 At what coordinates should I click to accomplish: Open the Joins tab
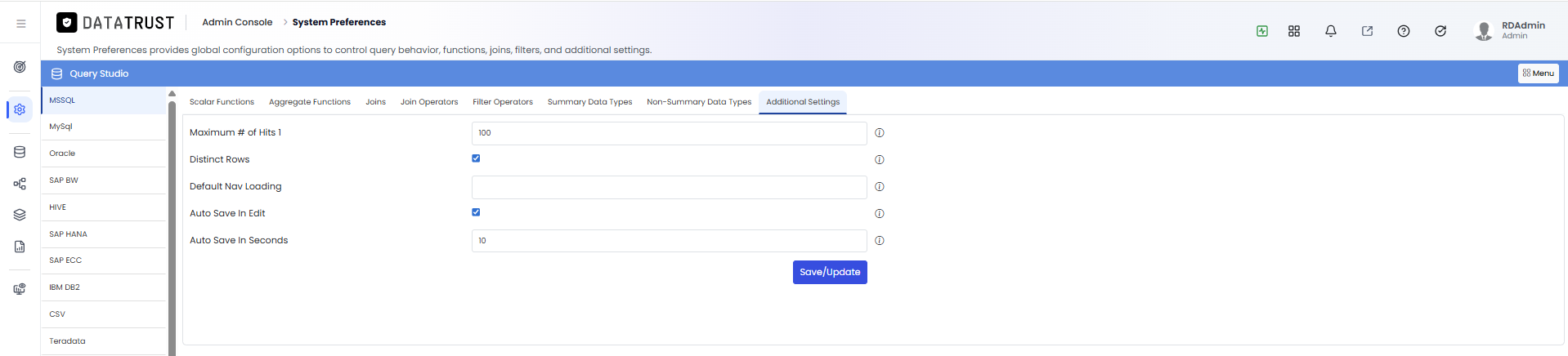tap(375, 102)
